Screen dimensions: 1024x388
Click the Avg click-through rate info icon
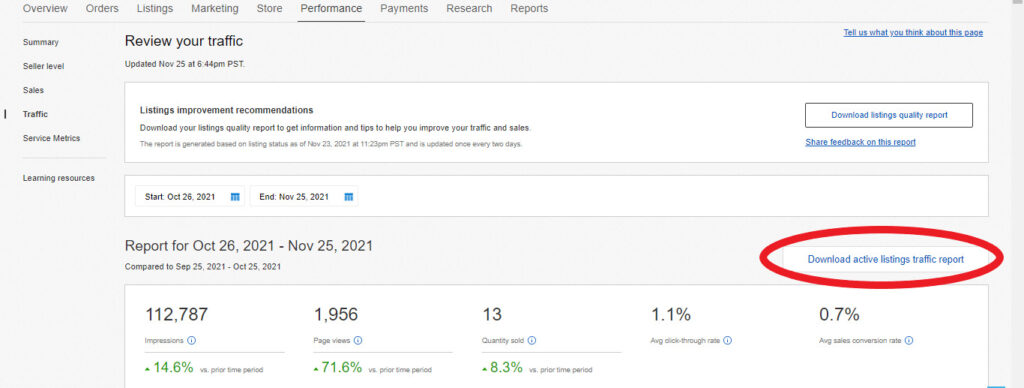point(728,340)
